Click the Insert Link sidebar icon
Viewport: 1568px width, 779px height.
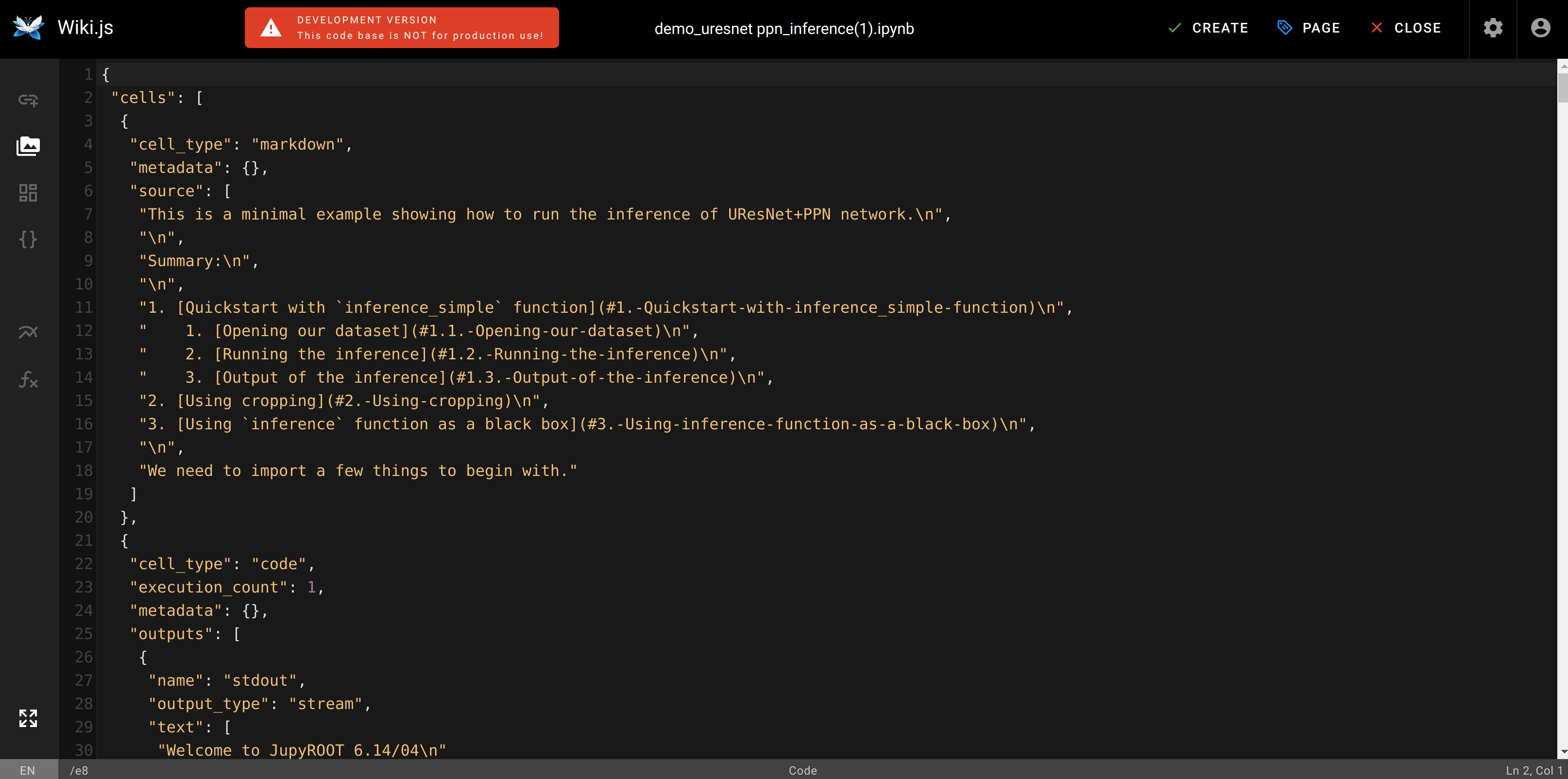[28, 100]
